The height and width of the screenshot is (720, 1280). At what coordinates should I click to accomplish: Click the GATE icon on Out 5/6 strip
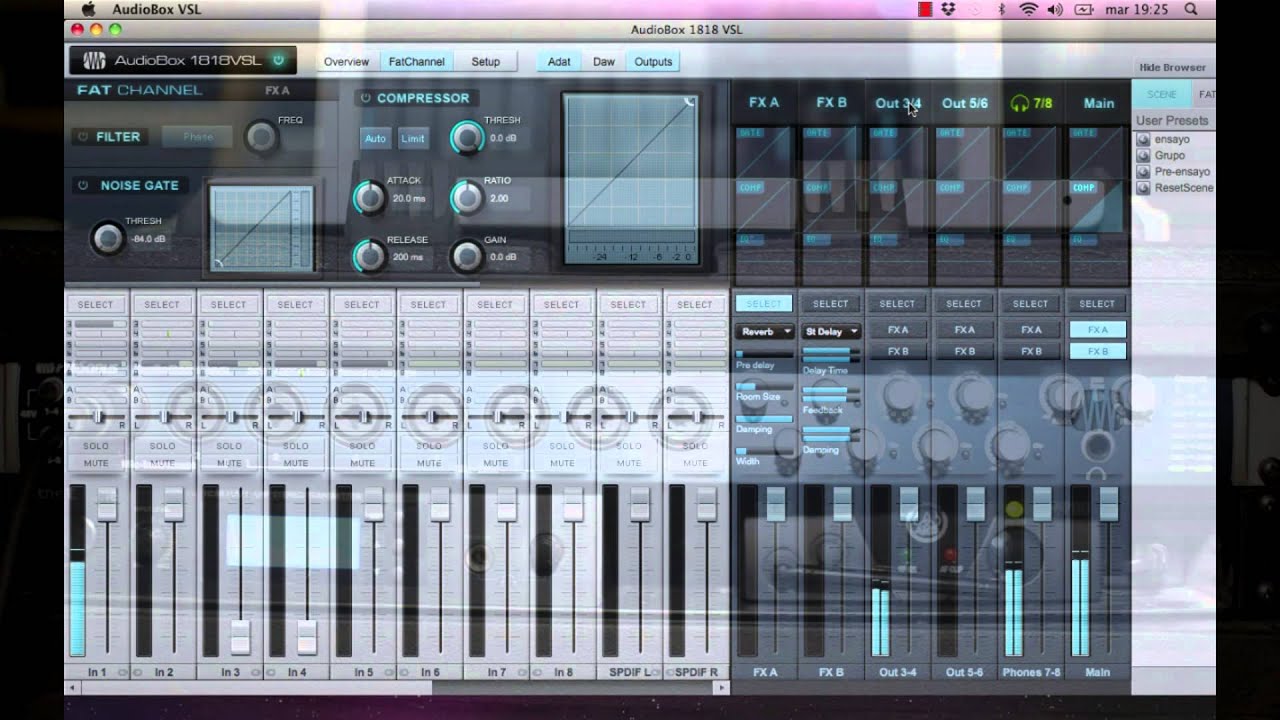point(950,132)
